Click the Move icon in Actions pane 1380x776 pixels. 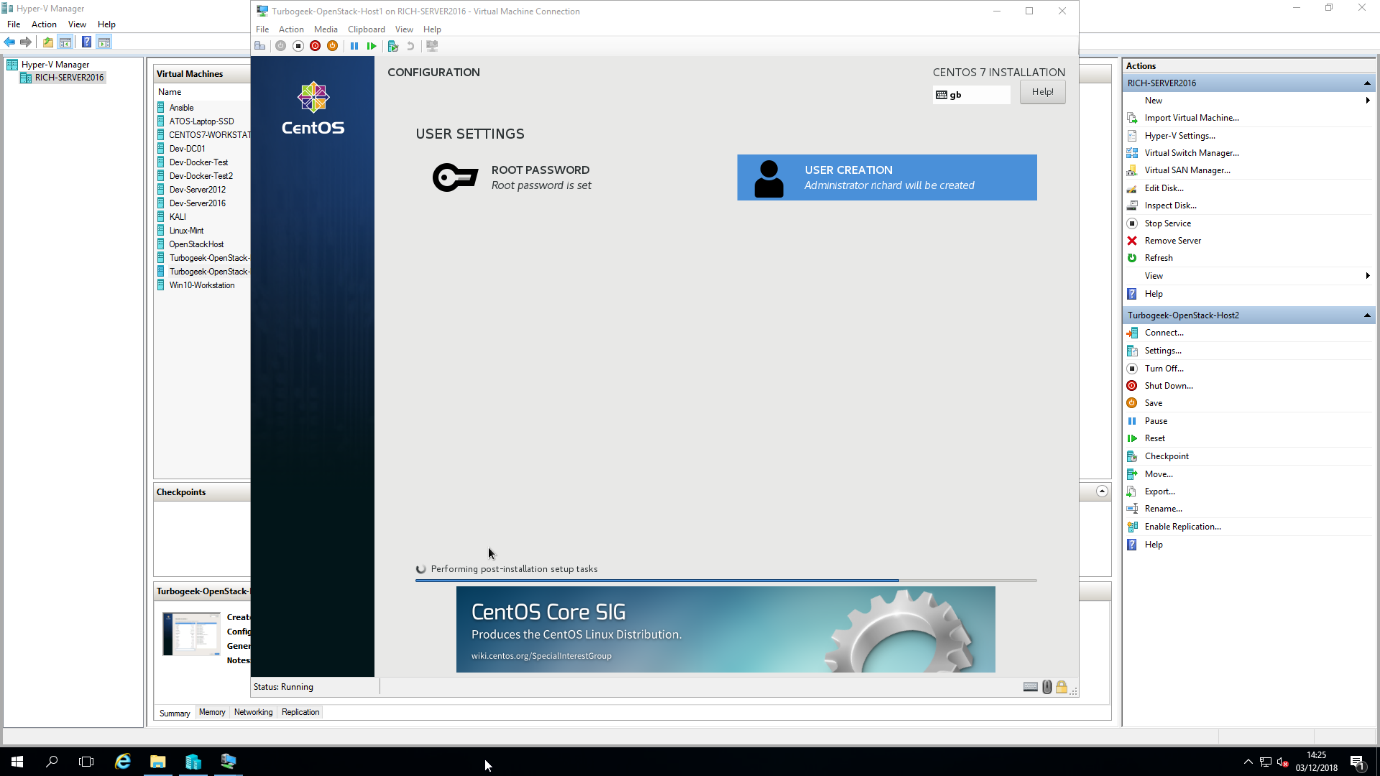click(1132, 474)
